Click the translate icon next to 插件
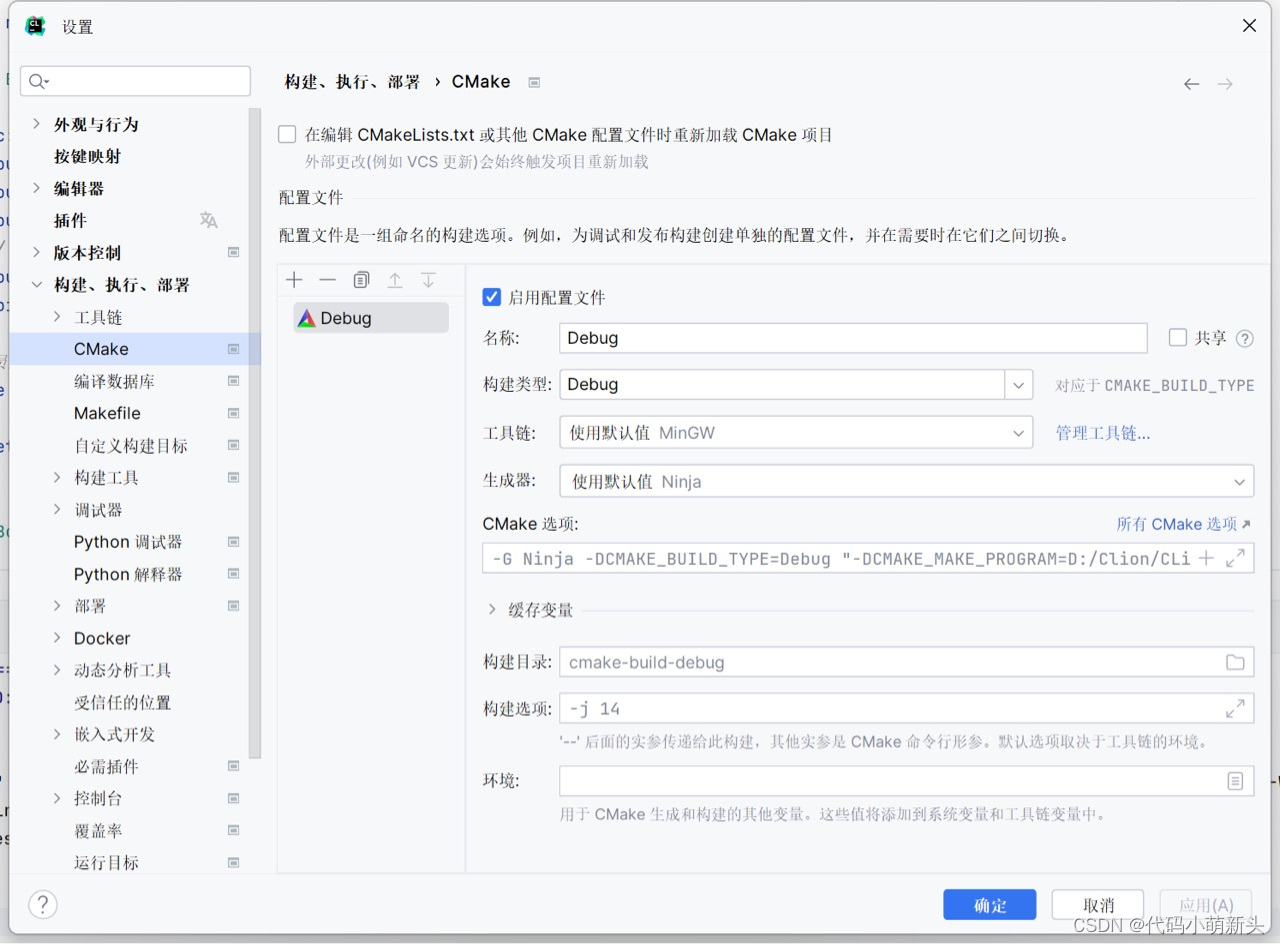 coord(208,220)
